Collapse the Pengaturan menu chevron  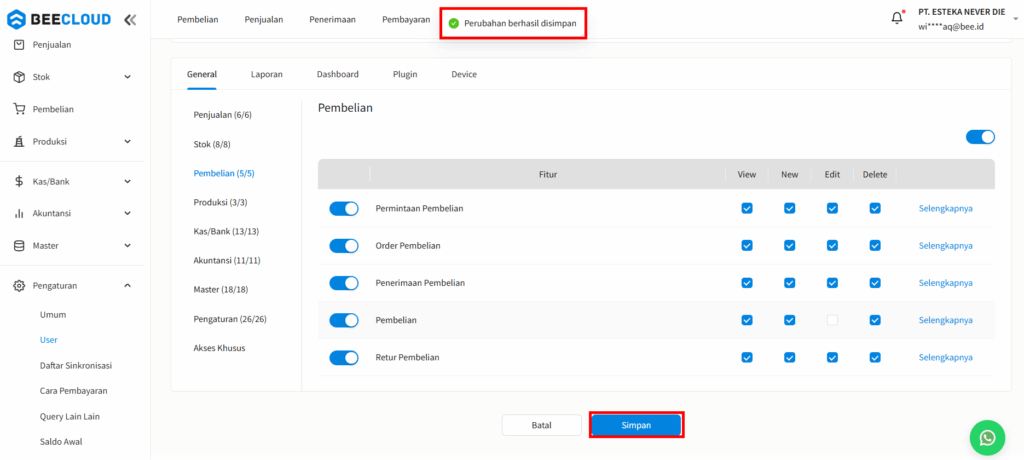pyautogui.click(x=127, y=286)
